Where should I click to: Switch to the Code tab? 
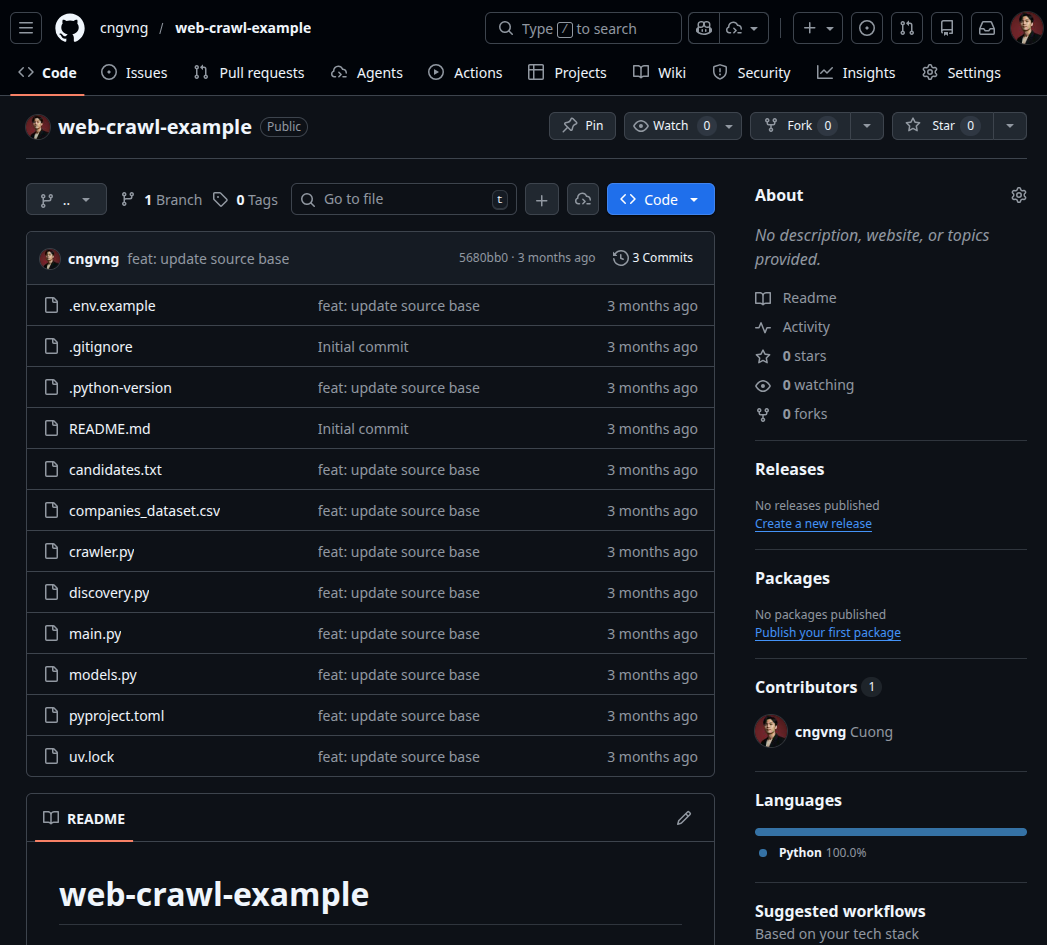point(48,73)
